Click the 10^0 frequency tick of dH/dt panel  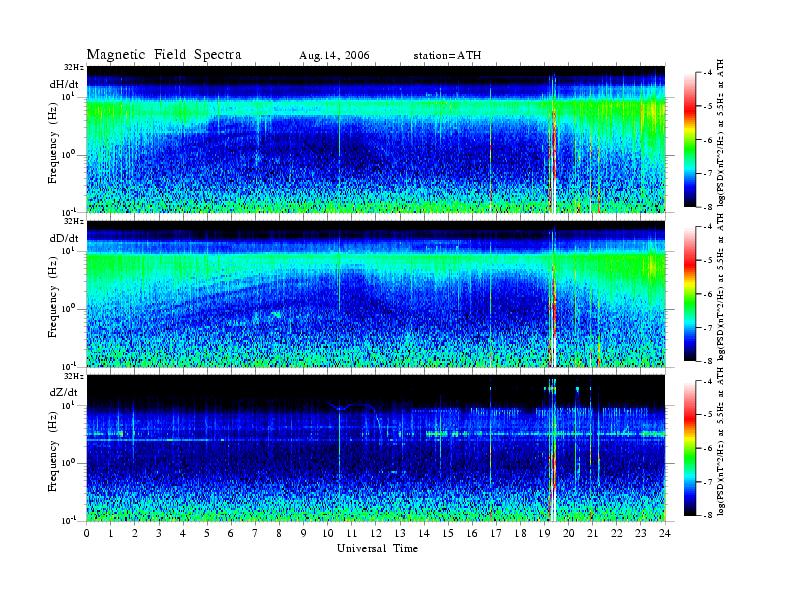click(x=68, y=154)
